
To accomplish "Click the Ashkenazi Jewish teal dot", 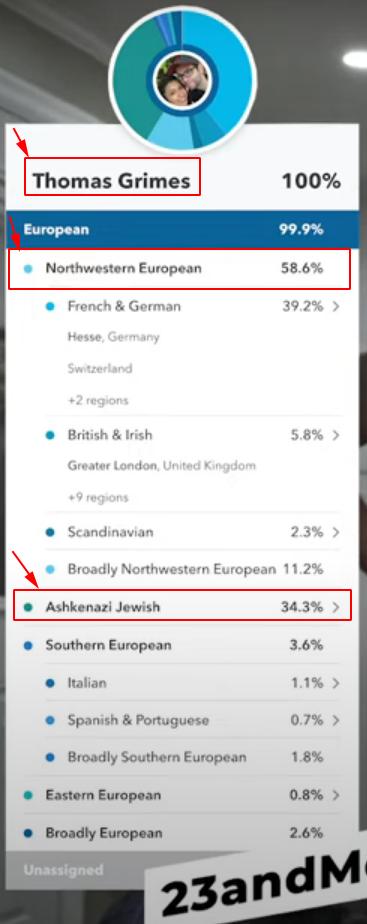I will point(28,607).
